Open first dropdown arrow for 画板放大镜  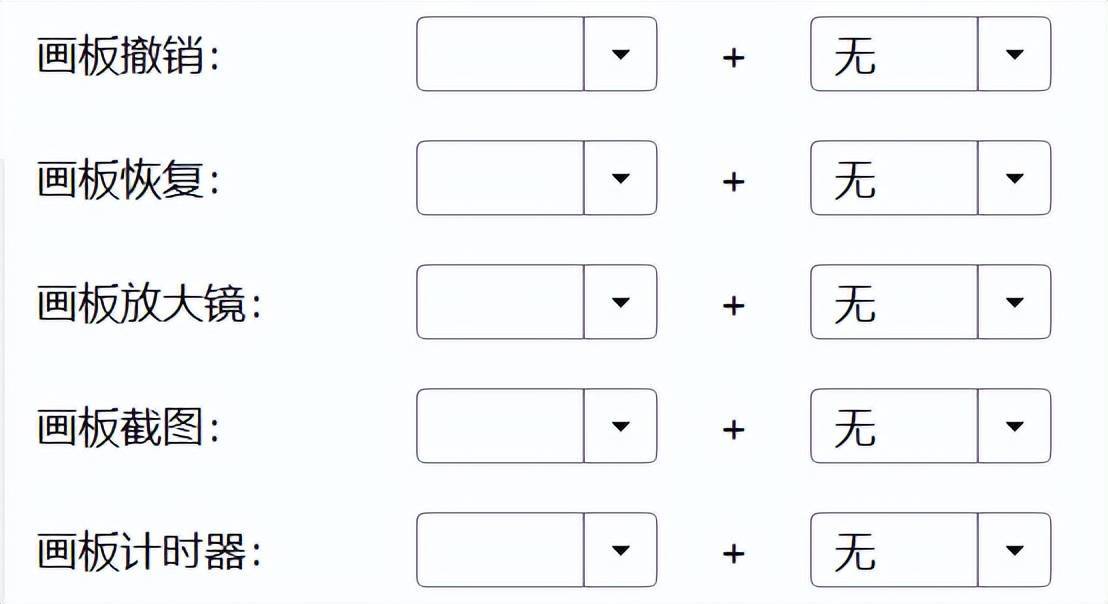(620, 302)
